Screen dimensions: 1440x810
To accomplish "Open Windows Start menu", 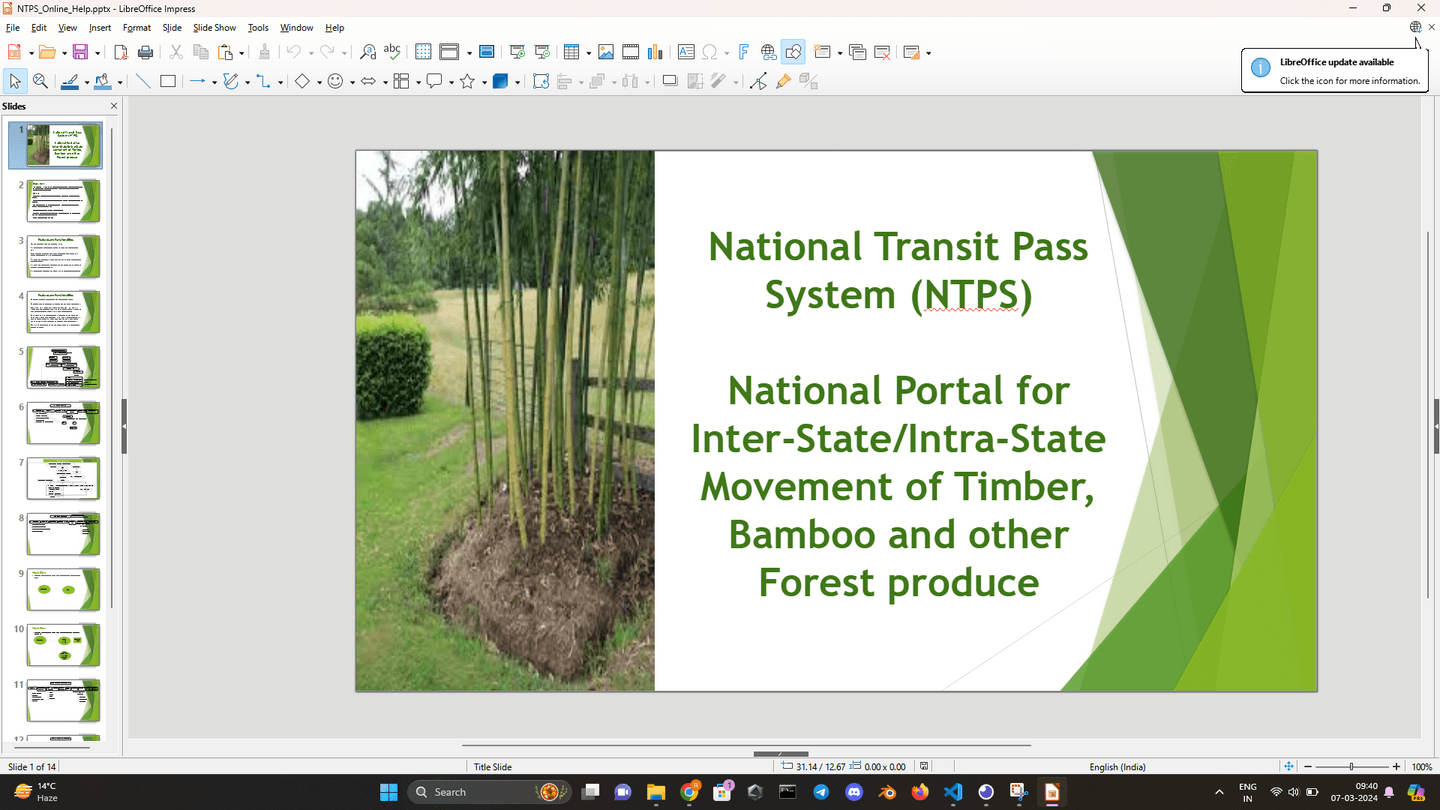I will (389, 792).
